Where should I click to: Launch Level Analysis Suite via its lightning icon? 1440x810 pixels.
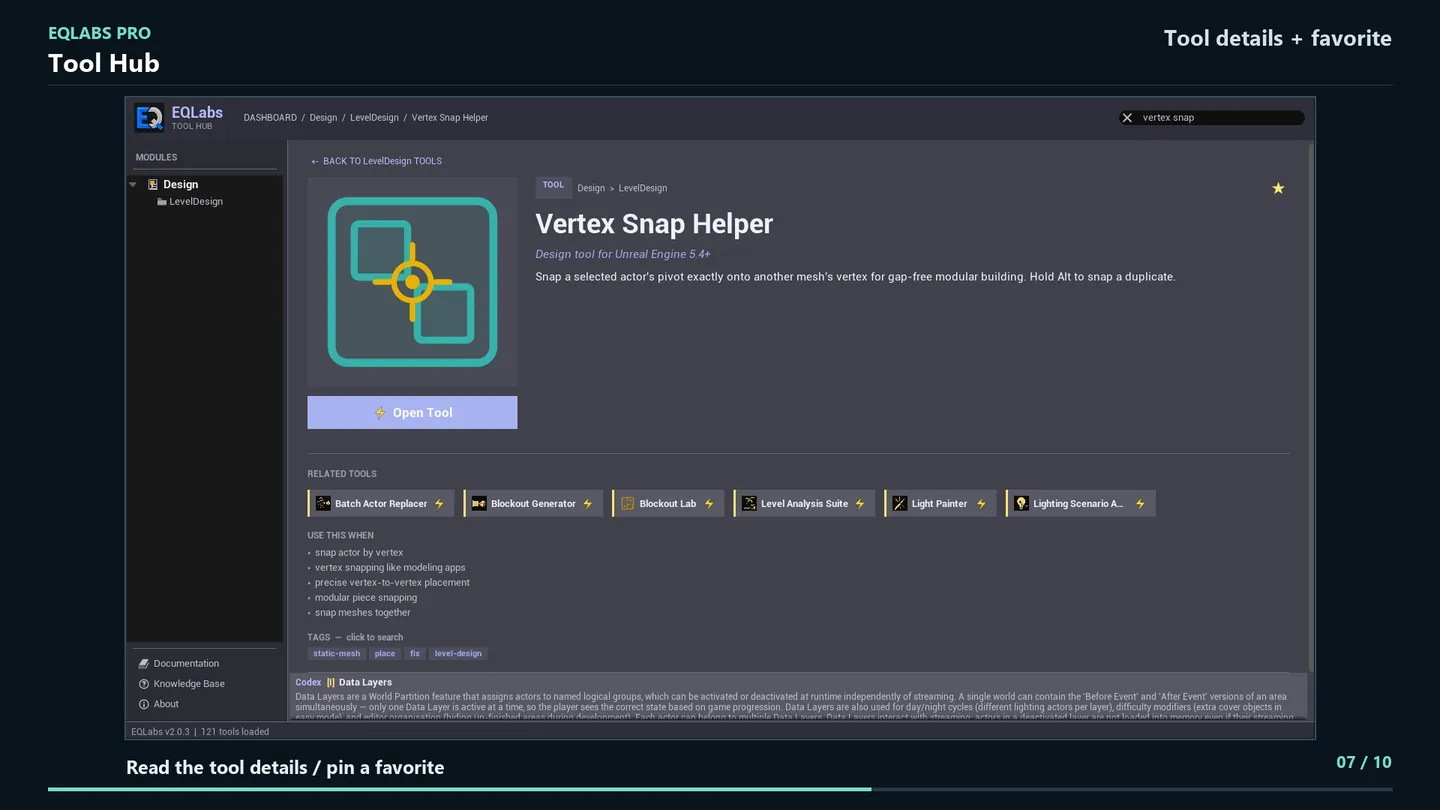pyautogui.click(x=860, y=504)
